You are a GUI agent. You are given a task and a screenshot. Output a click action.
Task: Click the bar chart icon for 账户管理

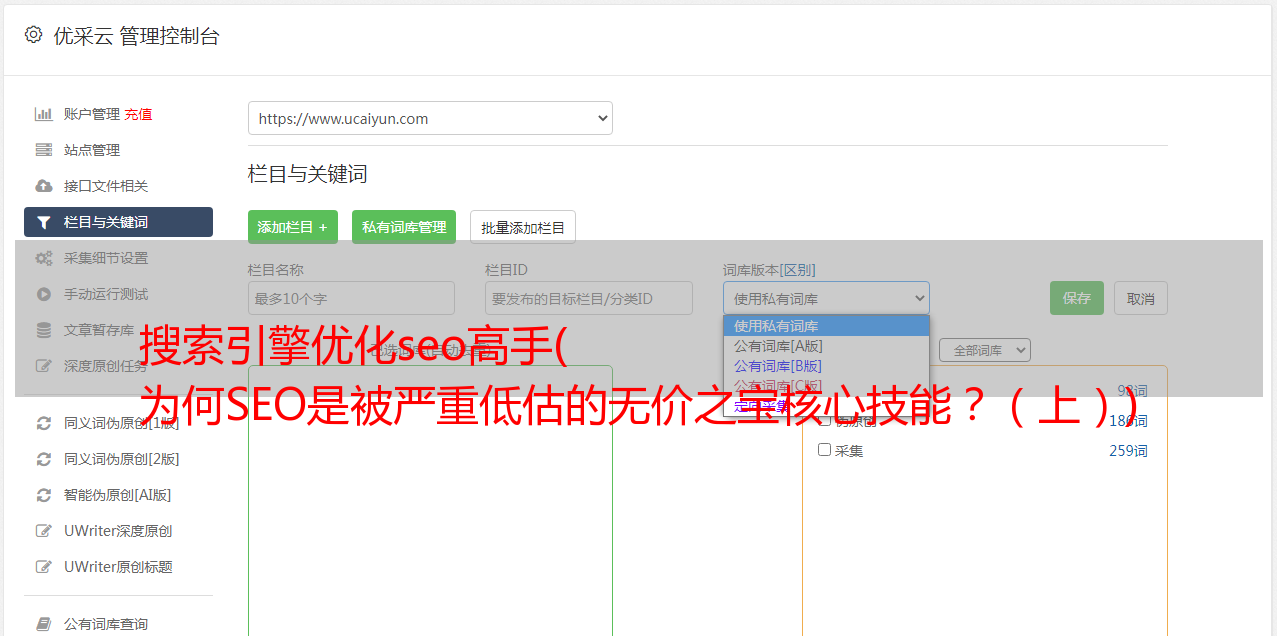[x=44, y=114]
